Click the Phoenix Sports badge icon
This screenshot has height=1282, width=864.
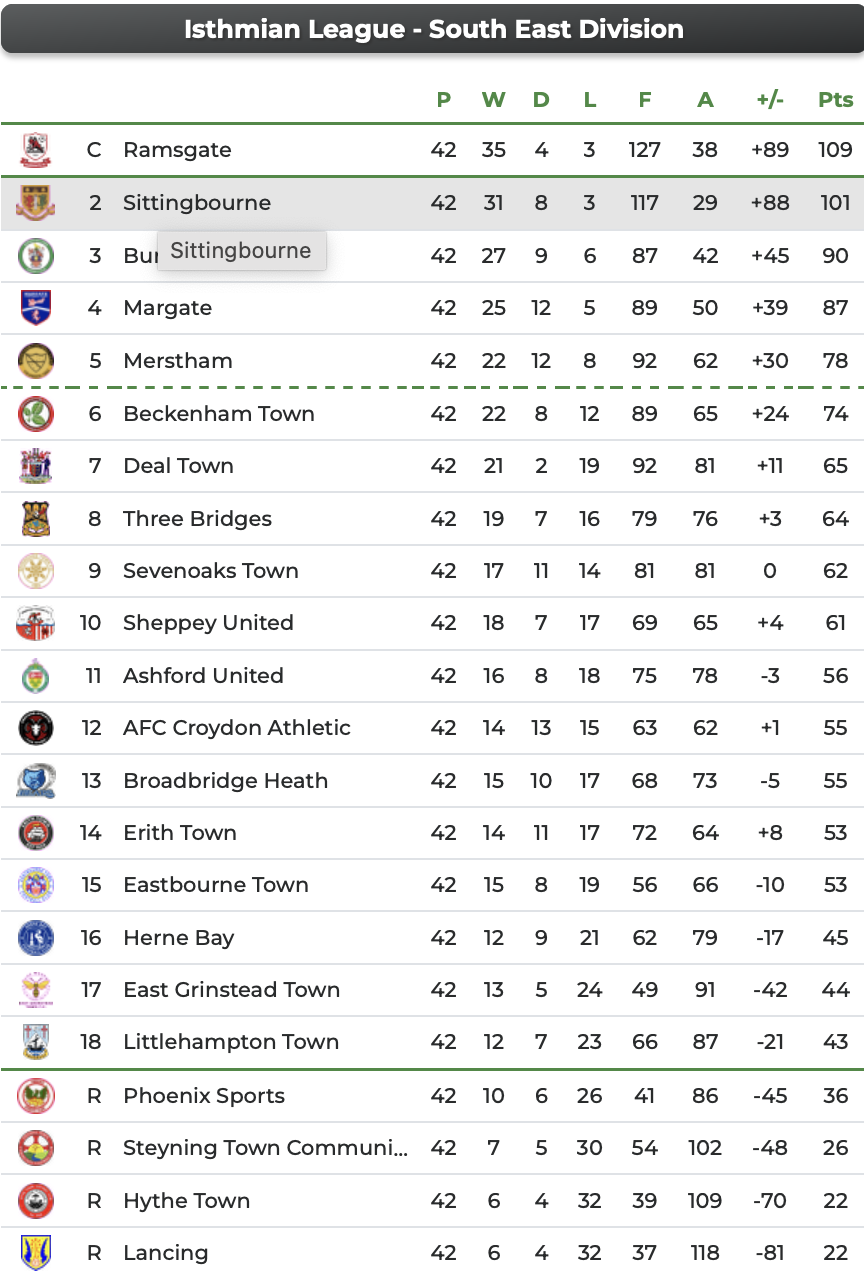[36, 1096]
